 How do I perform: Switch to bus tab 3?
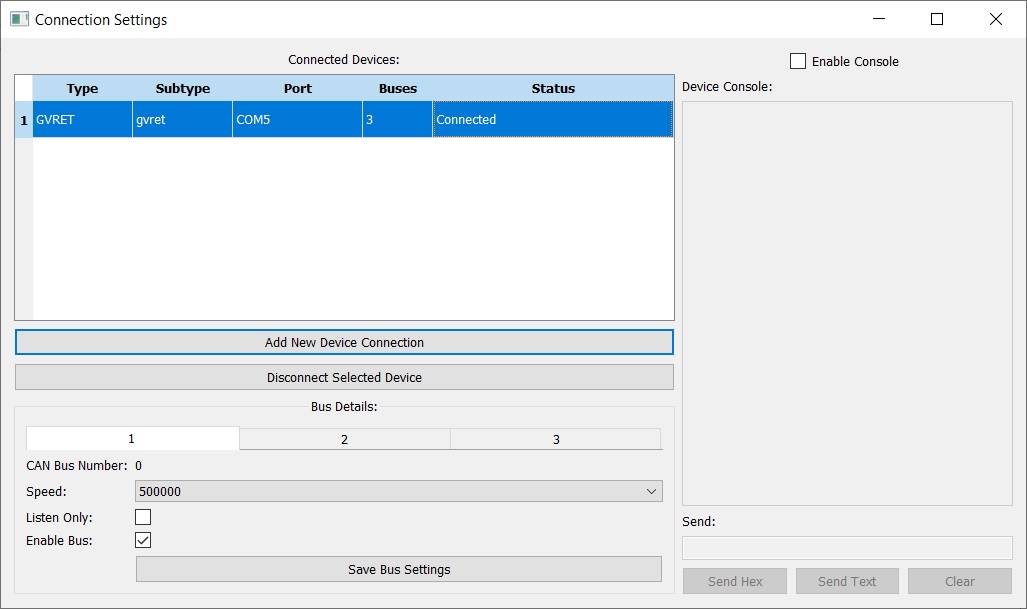coord(556,439)
